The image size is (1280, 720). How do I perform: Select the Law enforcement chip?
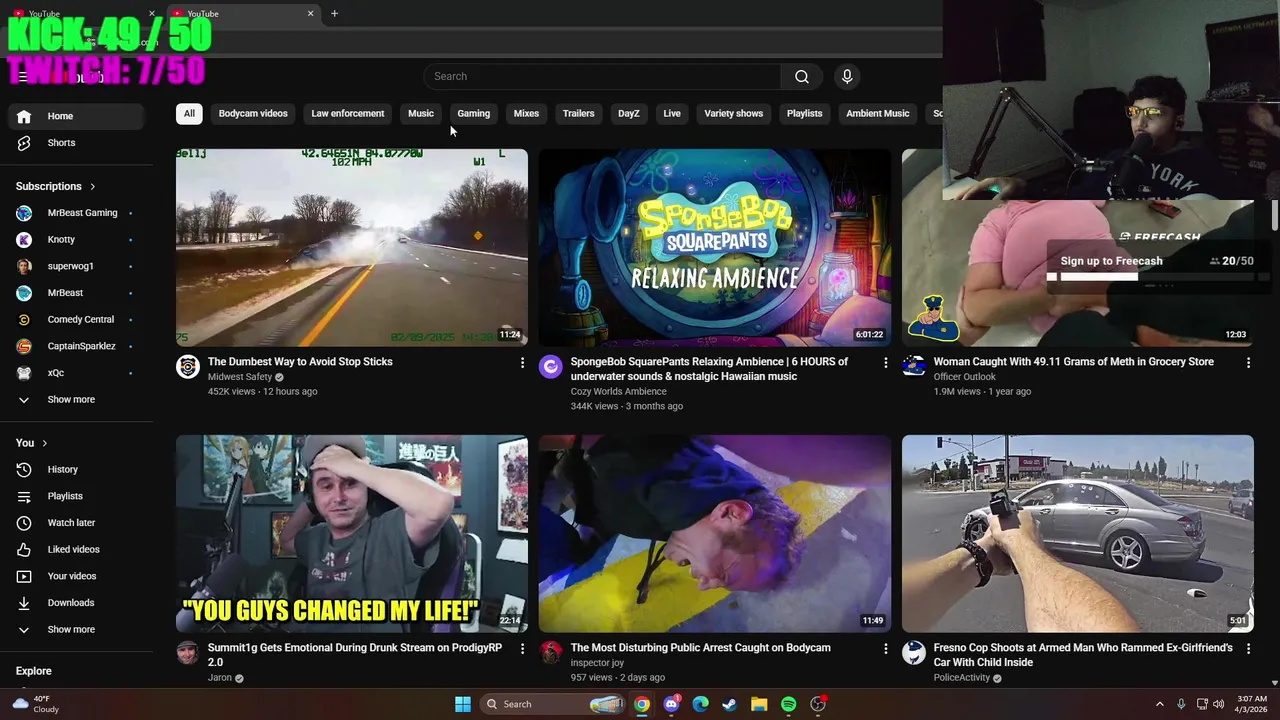pyautogui.click(x=347, y=114)
